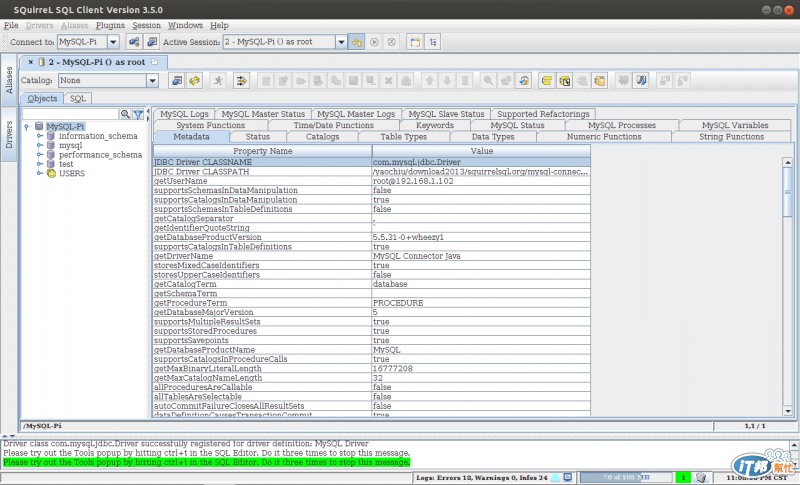Collapse the MySQL-Pi root tree node
Screen dimensions: 800x485
click(x=27, y=126)
